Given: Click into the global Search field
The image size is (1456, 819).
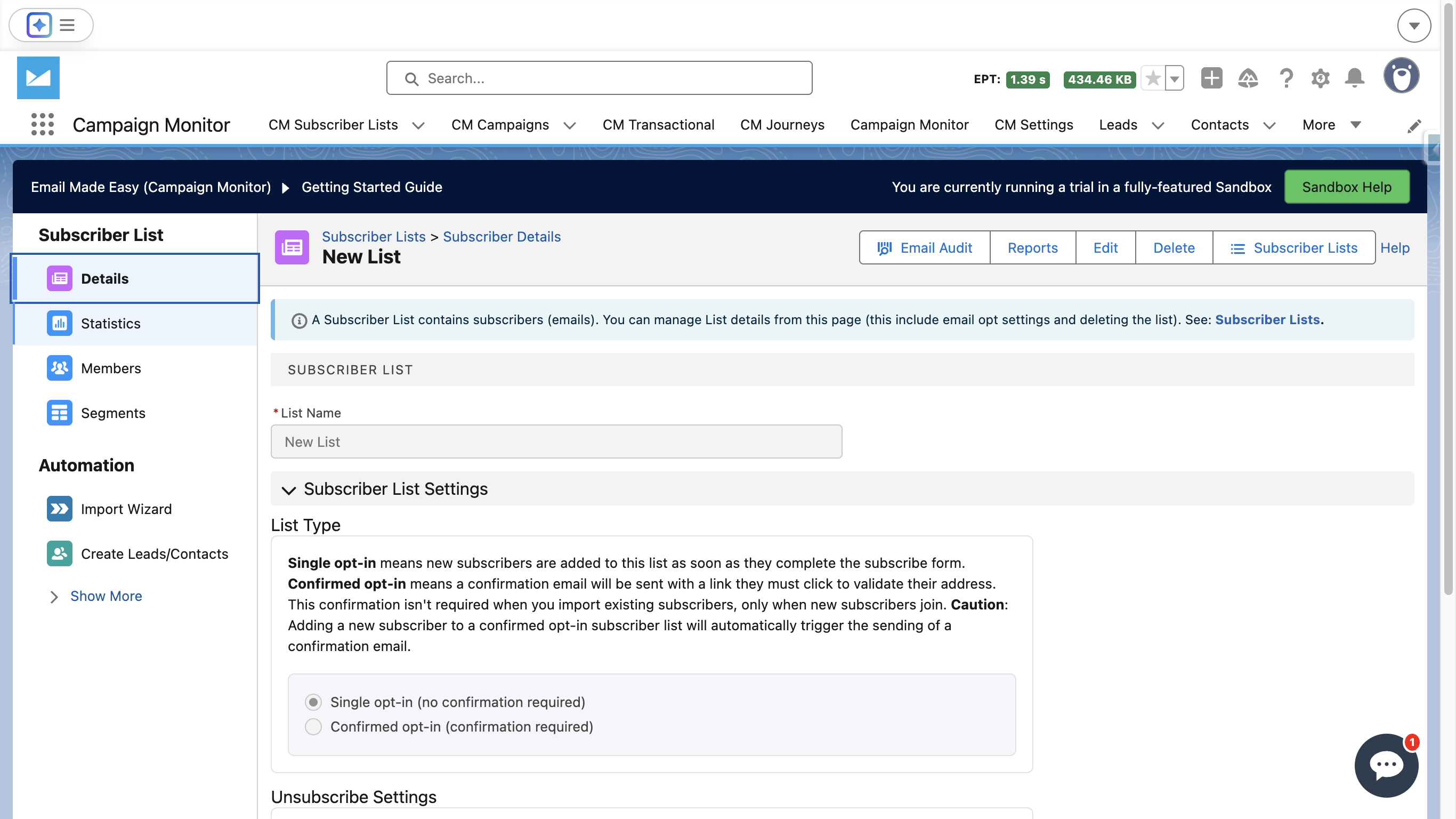Looking at the screenshot, I should pyautogui.click(x=599, y=78).
